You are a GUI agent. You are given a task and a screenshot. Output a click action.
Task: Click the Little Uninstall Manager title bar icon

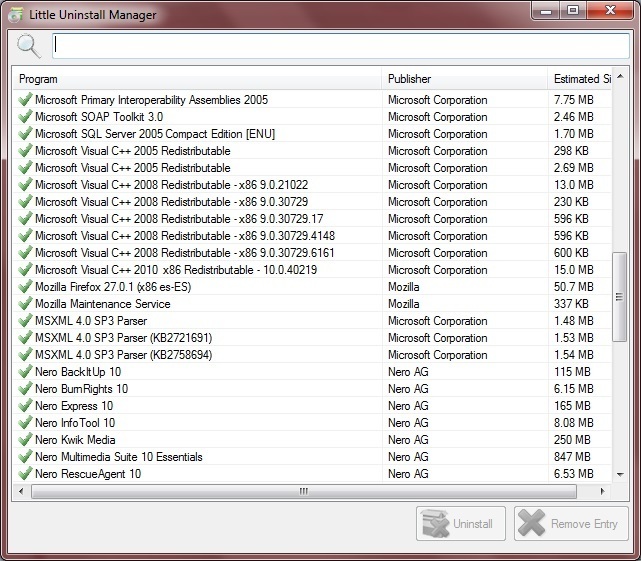click(x=16, y=15)
